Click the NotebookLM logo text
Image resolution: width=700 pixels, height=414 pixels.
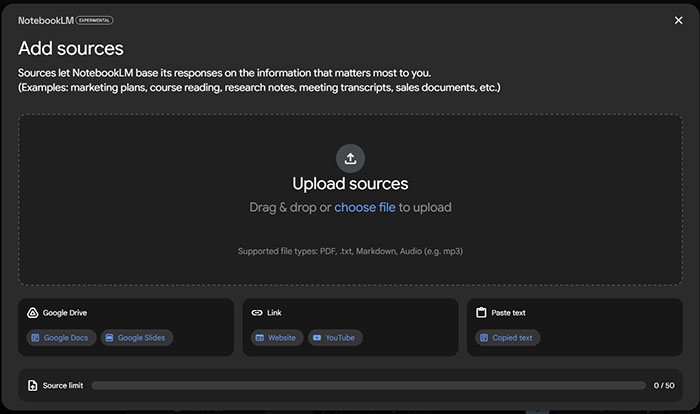click(46, 21)
